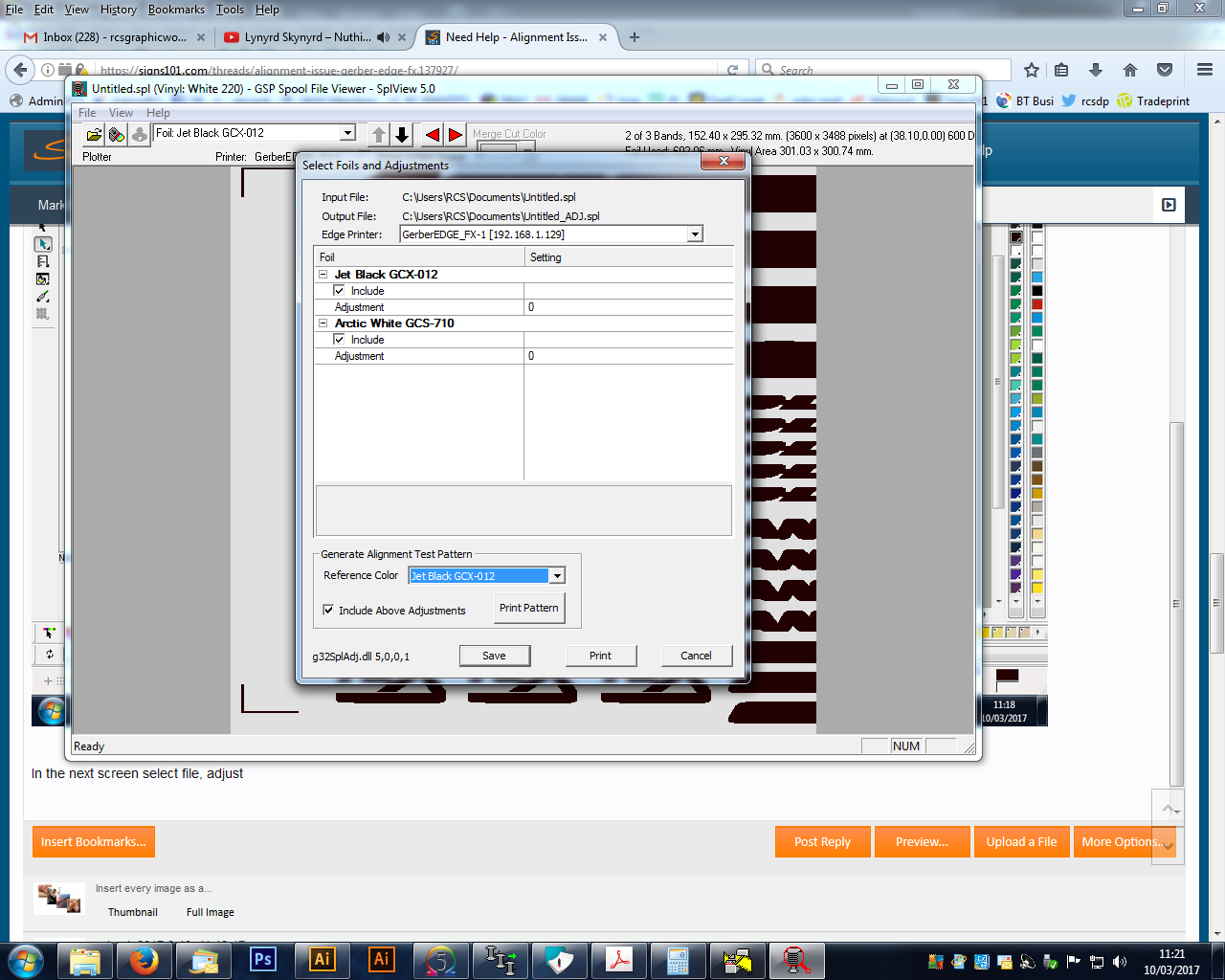The image size is (1225, 980).
Task: Collapse the Jet Black GCX-012 group
Action: 323,274
